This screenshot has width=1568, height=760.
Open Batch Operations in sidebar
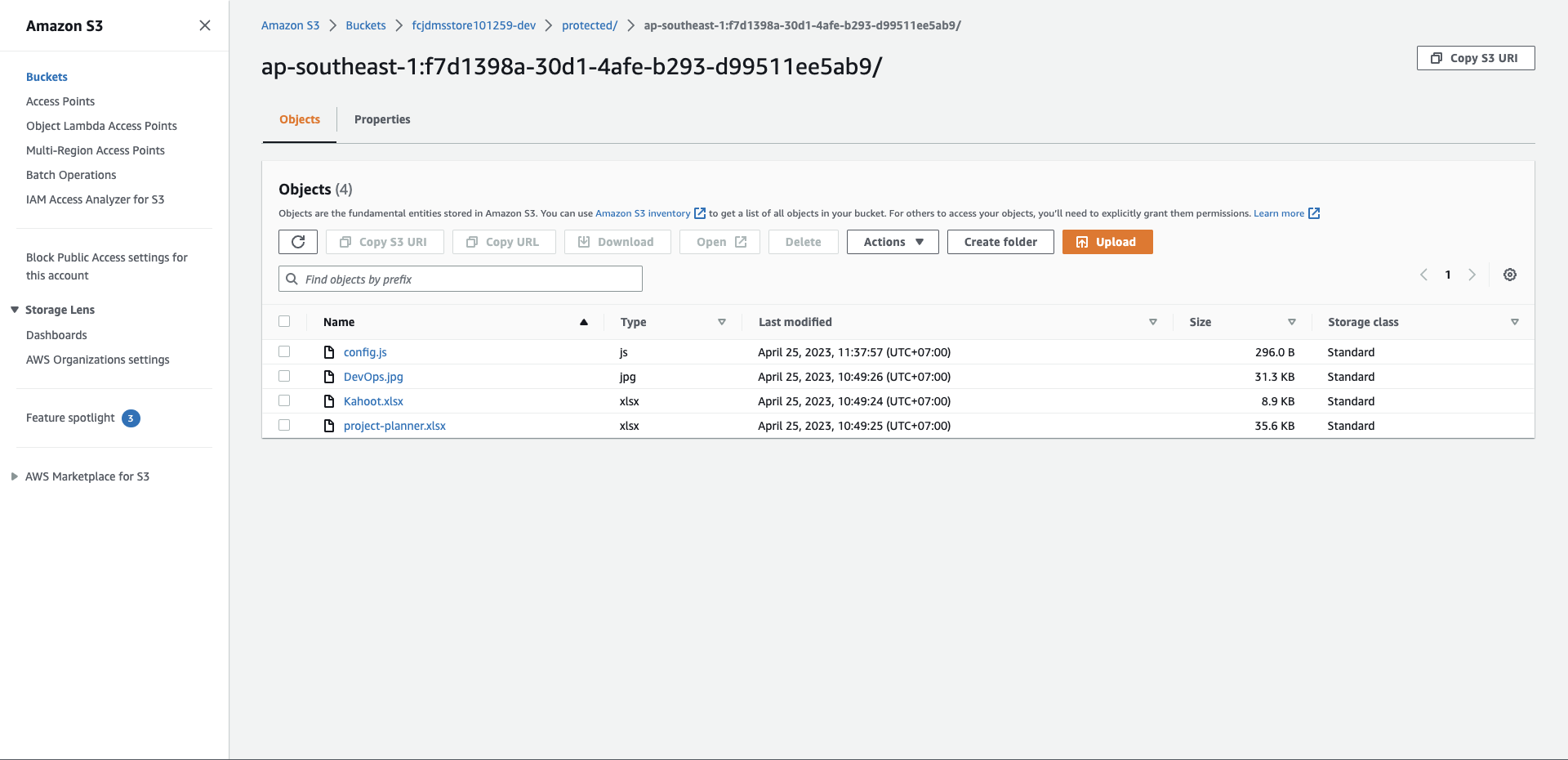(71, 175)
